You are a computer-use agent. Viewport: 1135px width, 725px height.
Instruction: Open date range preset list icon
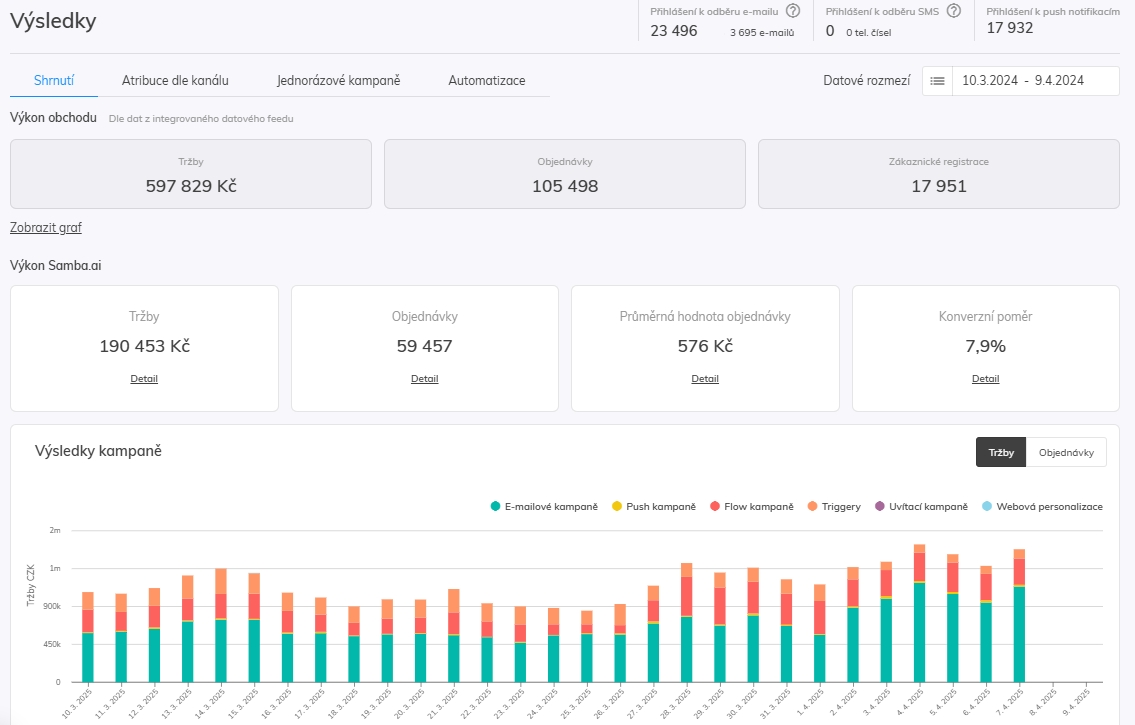(x=937, y=81)
